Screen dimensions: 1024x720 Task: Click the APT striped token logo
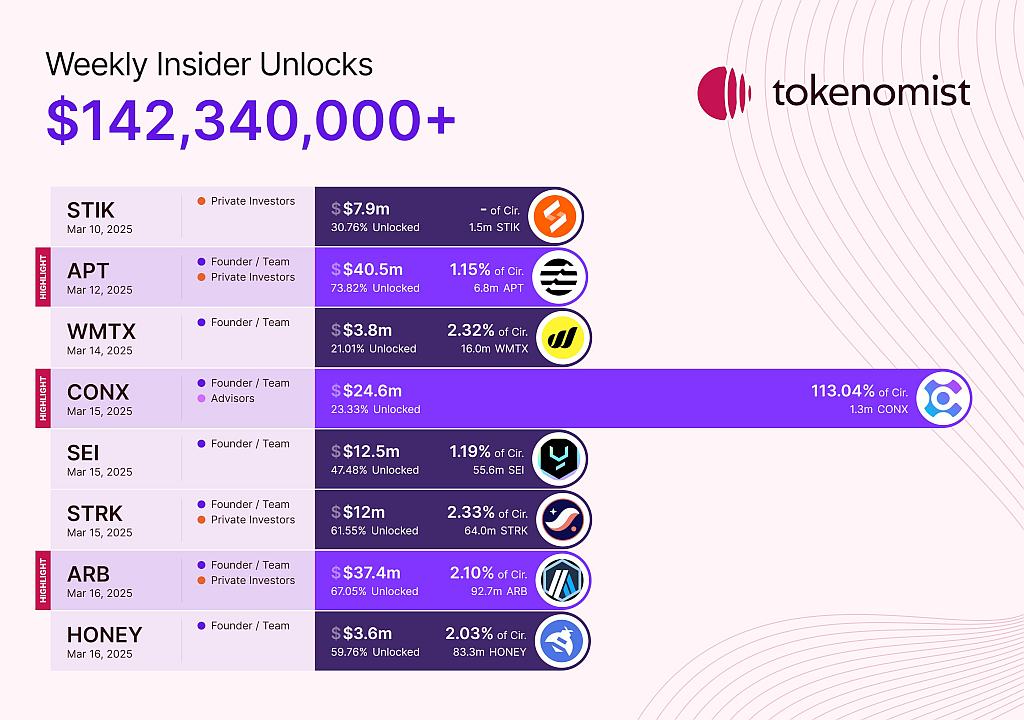[558, 277]
